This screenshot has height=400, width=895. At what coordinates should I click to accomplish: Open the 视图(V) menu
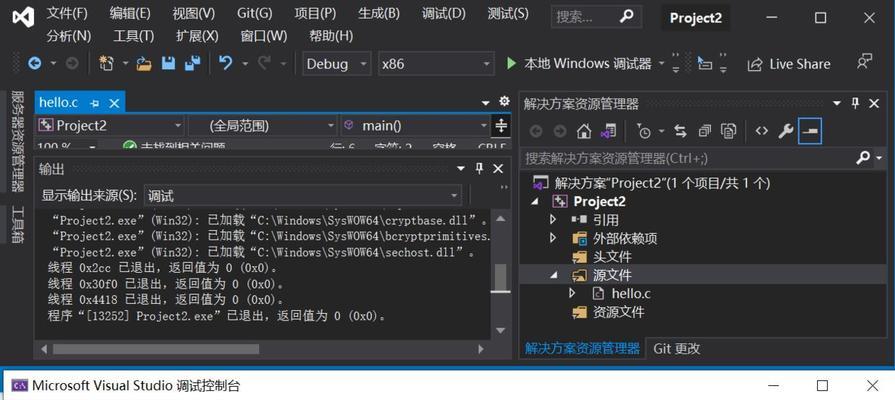[193, 13]
